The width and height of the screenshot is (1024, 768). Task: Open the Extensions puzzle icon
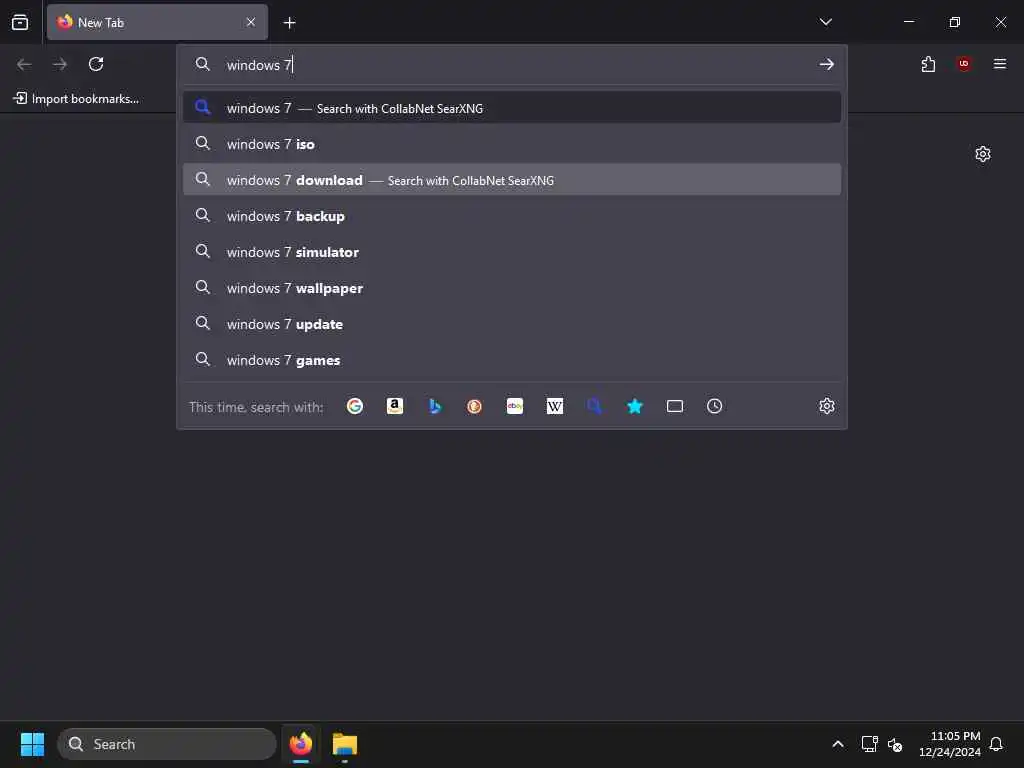(x=928, y=64)
